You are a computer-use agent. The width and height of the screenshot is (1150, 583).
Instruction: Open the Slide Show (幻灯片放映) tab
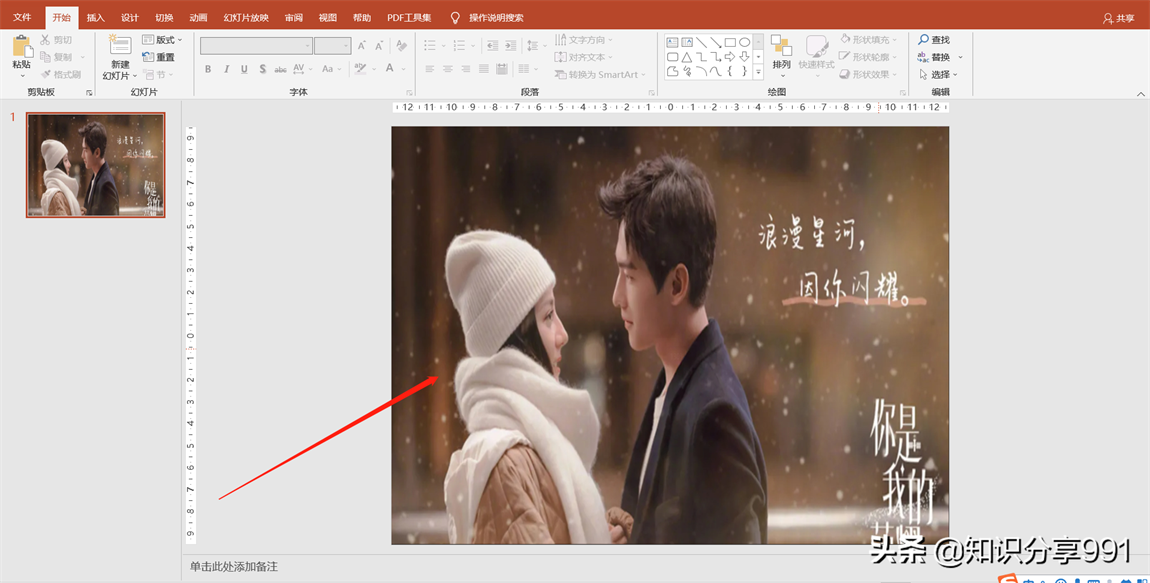[x=246, y=18]
